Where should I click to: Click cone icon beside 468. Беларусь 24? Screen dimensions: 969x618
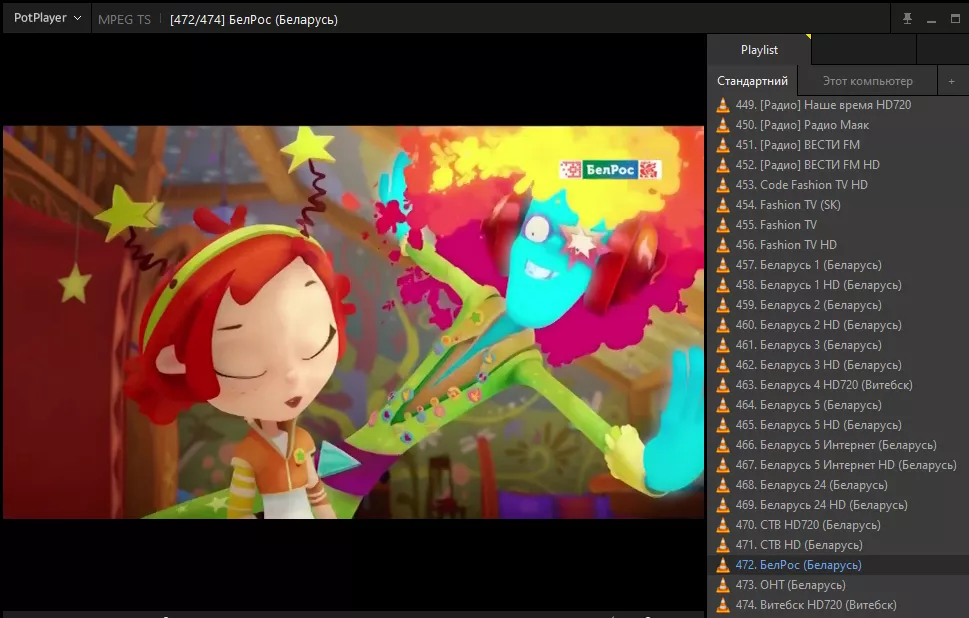pos(722,485)
